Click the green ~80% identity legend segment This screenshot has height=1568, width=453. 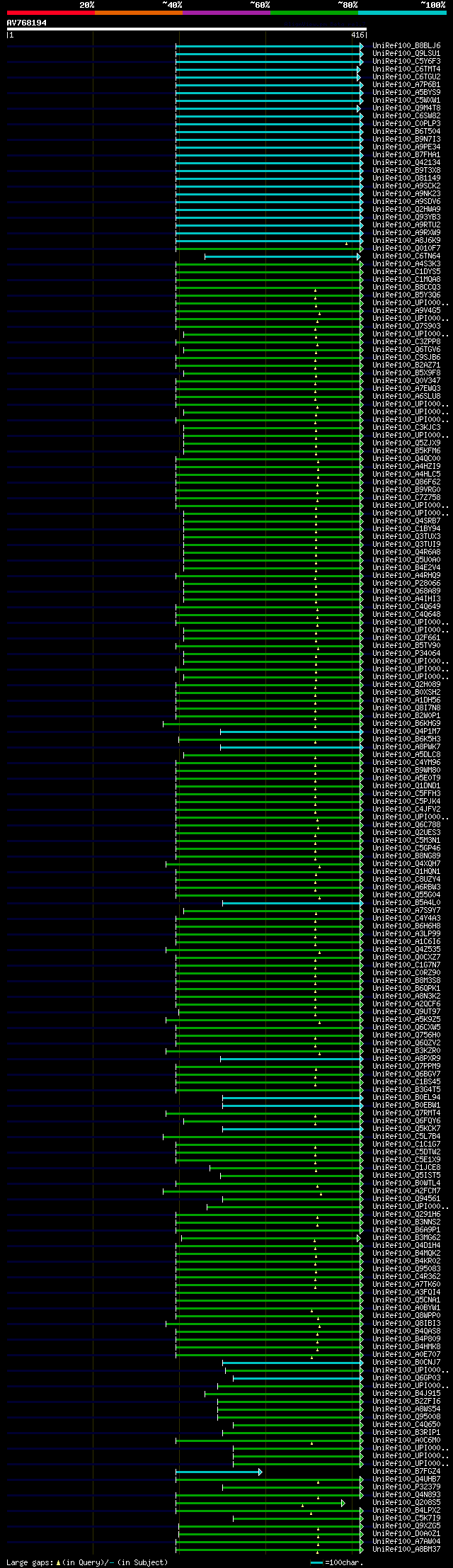[314, 13]
